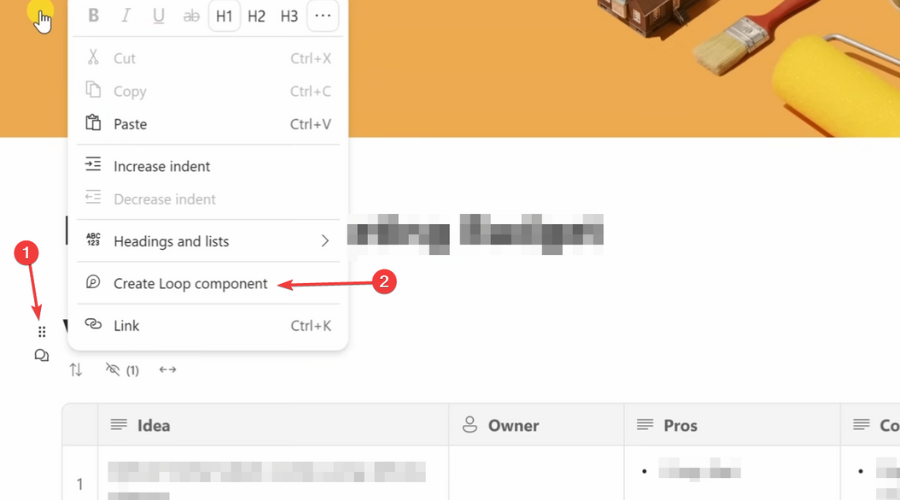Apply underline formatting
Screen dimensions: 900x500
coord(158,15)
